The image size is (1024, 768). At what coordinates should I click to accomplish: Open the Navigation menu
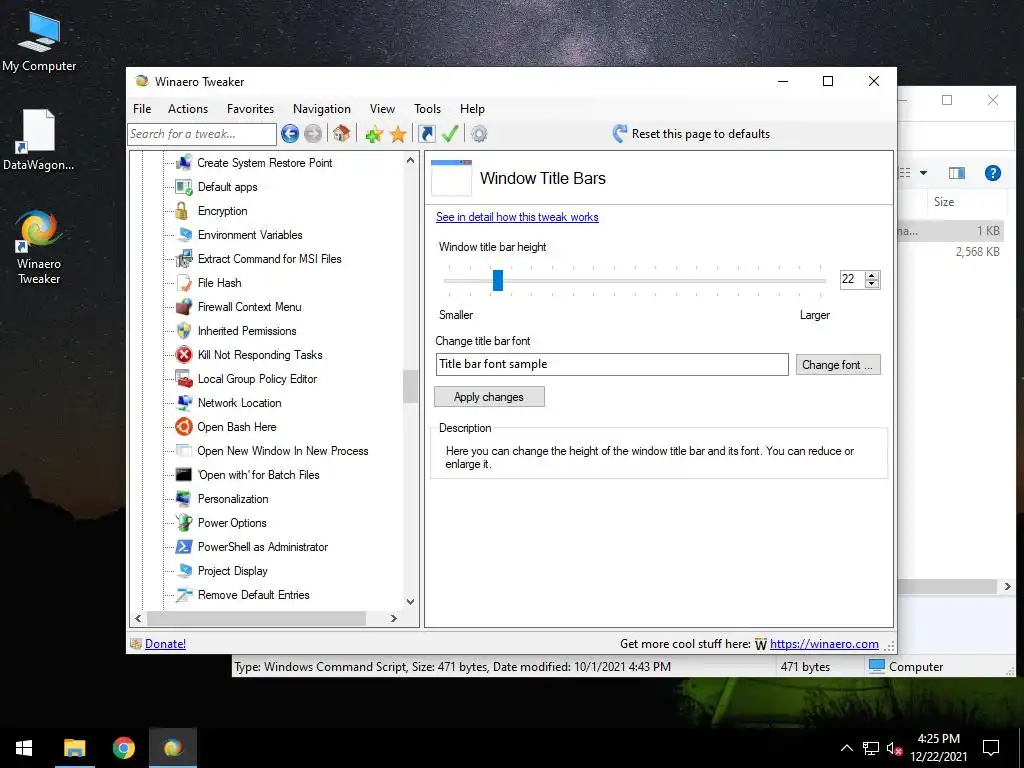pos(321,109)
